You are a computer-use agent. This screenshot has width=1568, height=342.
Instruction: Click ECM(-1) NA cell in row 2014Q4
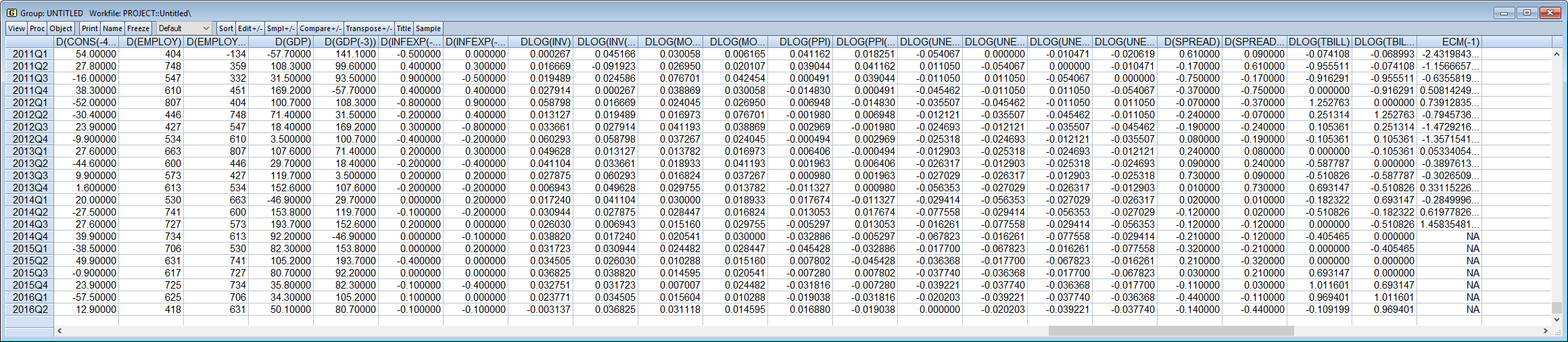(x=1450, y=237)
